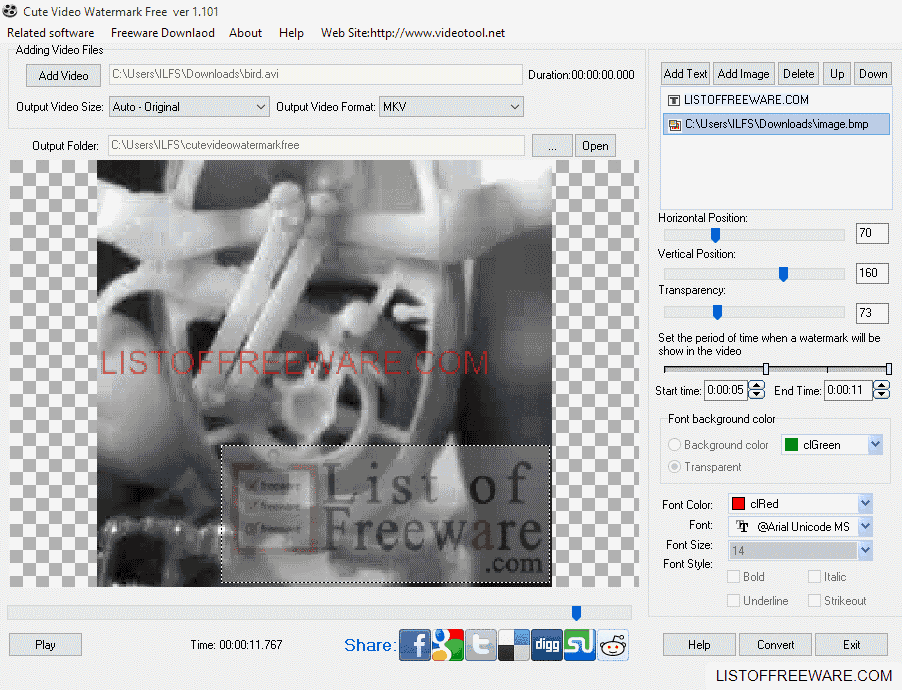Click the Help button next to Convert

[699, 645]
